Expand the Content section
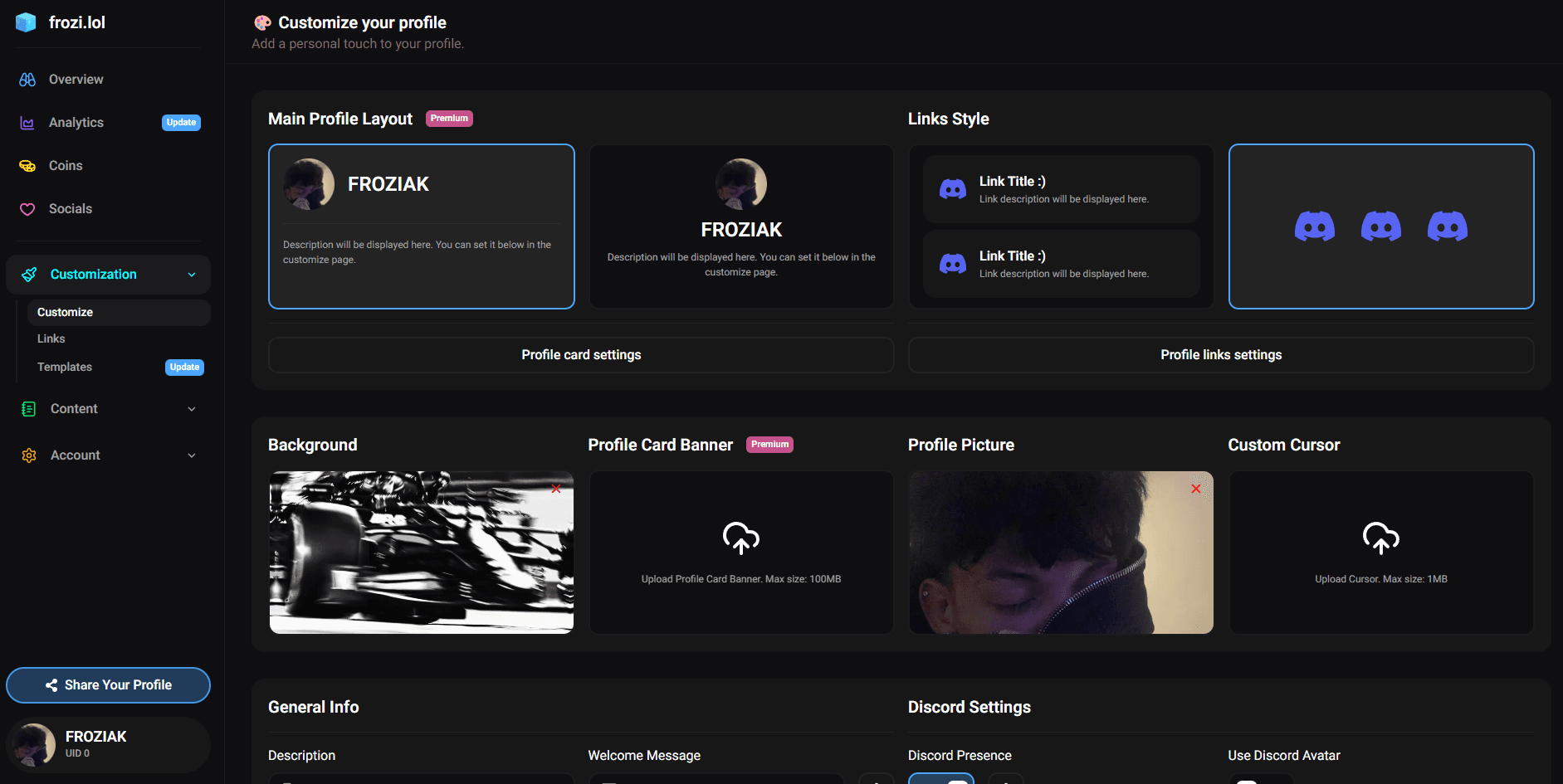The height and width of the screenshot is (784, 1563). (192, 408)
